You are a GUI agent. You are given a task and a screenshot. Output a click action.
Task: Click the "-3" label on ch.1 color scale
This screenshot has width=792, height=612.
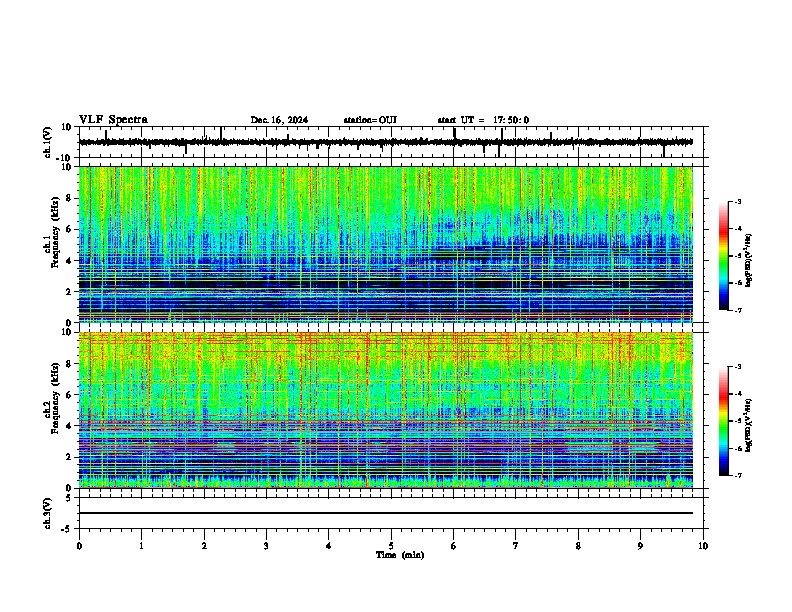[738, 202]
